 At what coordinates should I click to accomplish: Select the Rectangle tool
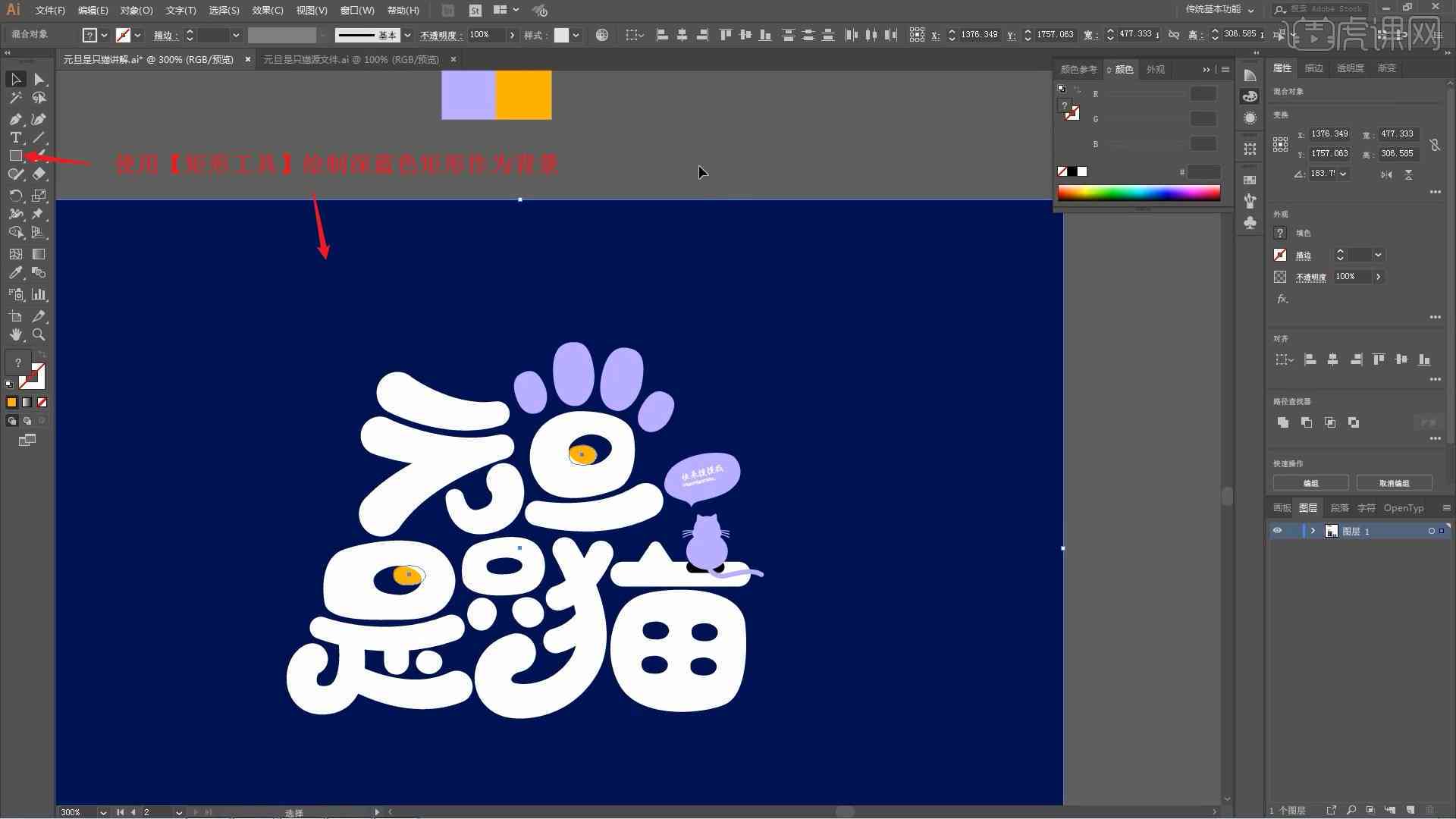click(14, 155)
